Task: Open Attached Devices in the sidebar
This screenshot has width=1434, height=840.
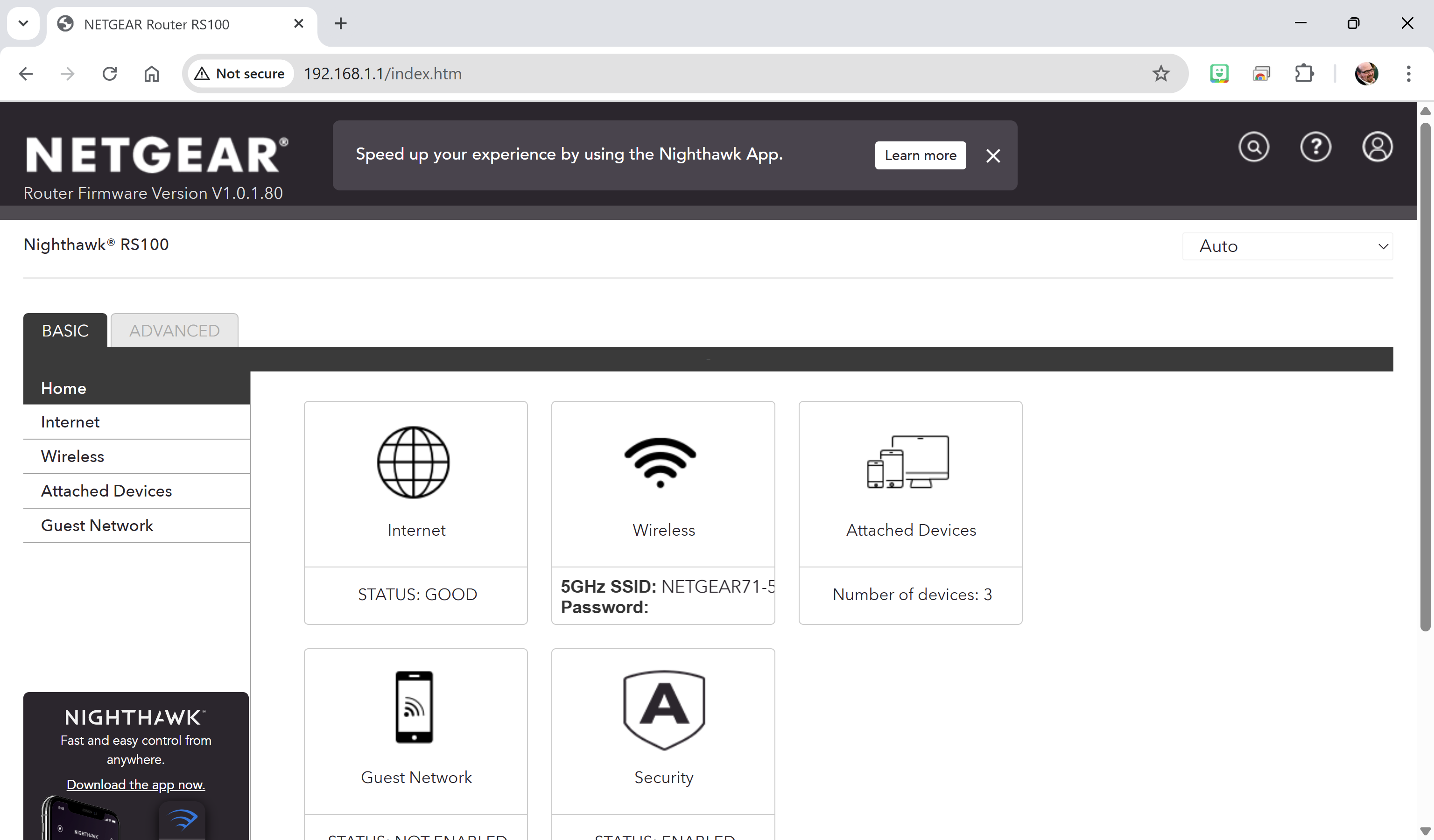Action: click(137, 491)
